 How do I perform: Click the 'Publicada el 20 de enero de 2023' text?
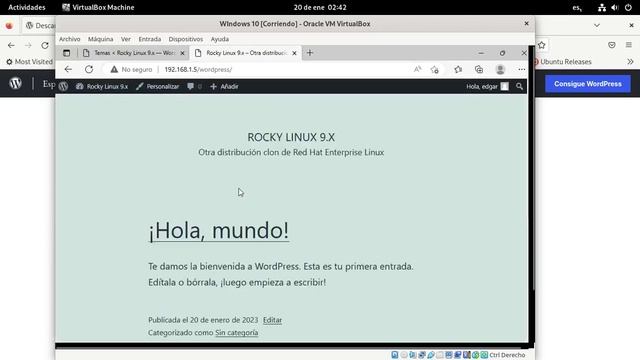click(x=203, y=320)
